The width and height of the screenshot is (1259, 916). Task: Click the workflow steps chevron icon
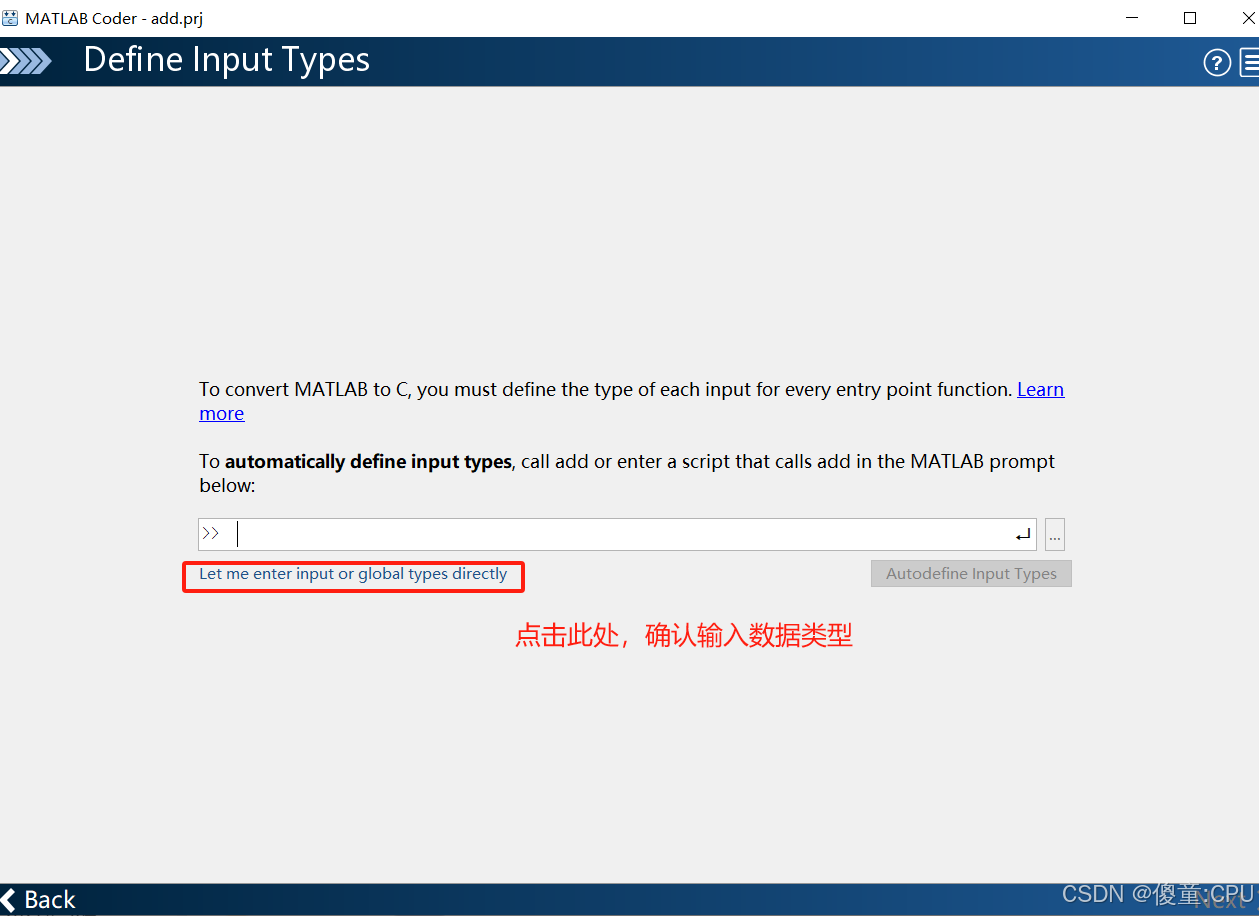26,62
